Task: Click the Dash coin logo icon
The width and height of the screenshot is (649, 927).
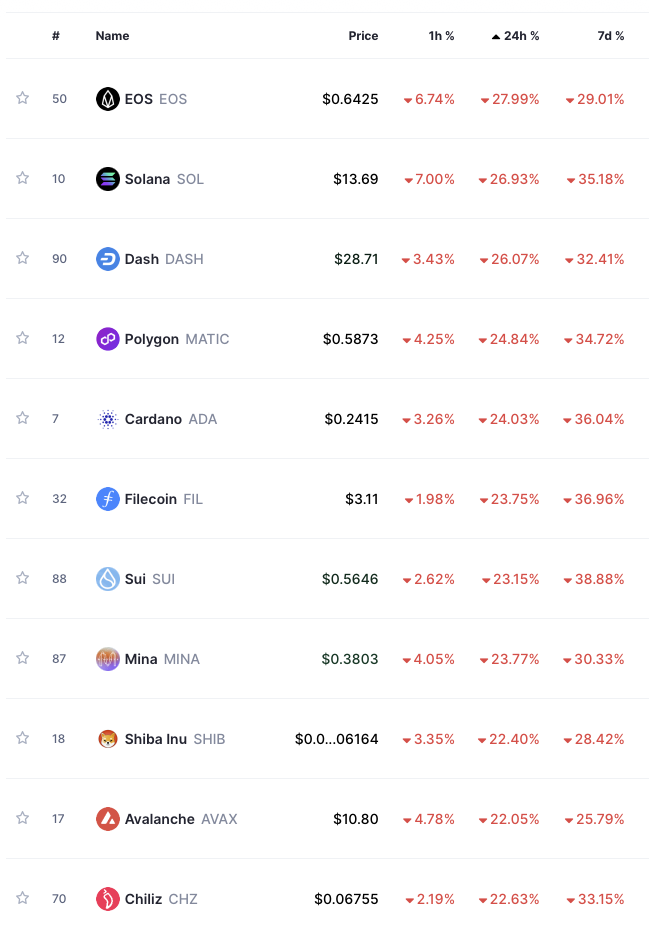Action: 108,259
